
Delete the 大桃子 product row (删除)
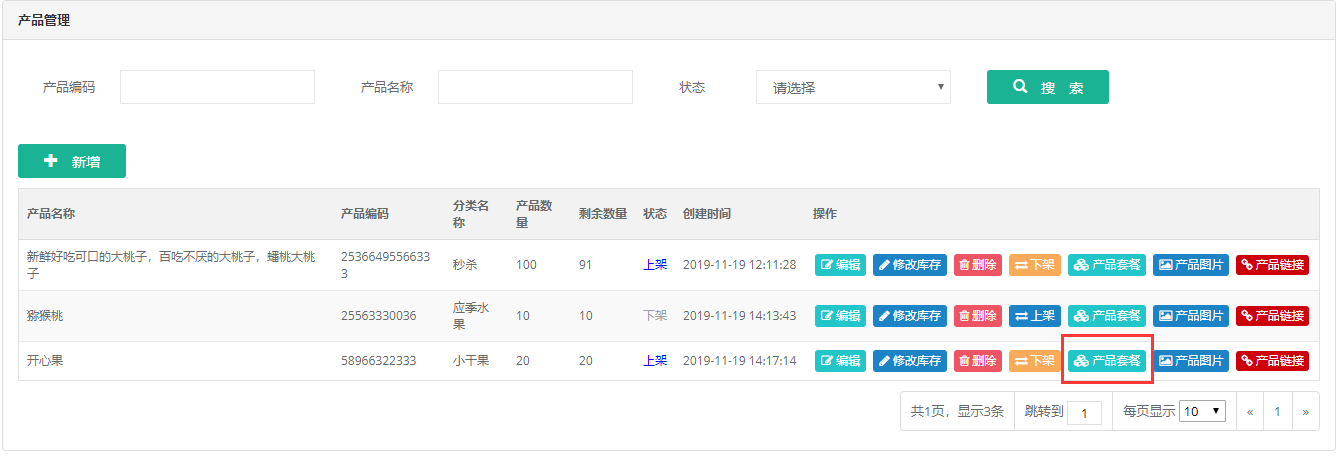978,265
